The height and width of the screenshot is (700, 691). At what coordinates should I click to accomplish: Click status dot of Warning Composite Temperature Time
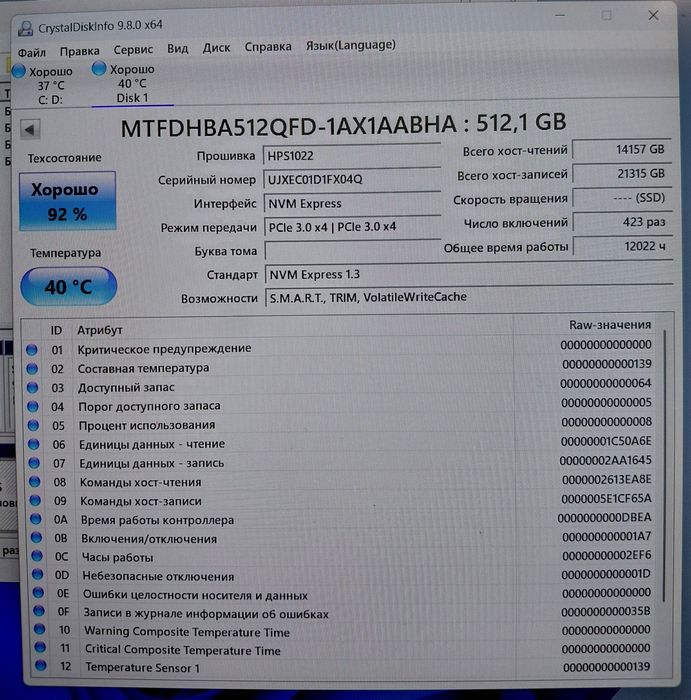[39, 629]
